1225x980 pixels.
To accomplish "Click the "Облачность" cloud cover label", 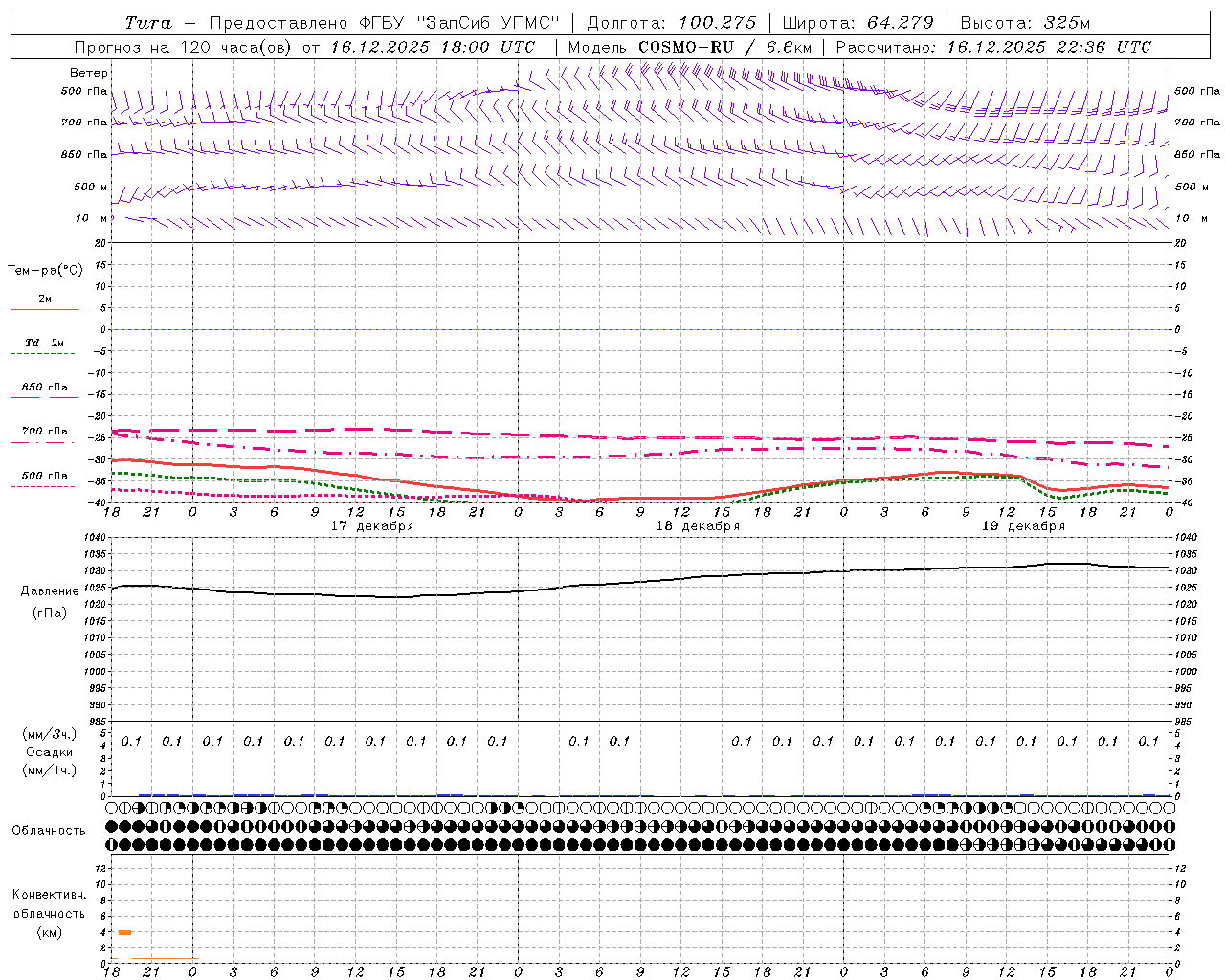I will [x=49, y=830].
